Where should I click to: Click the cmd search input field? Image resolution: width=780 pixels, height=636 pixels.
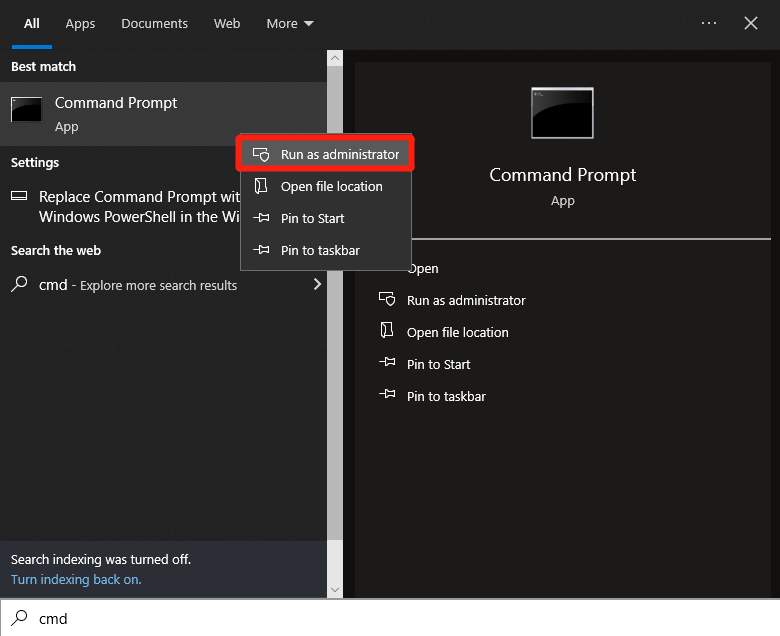pos(400,618)
